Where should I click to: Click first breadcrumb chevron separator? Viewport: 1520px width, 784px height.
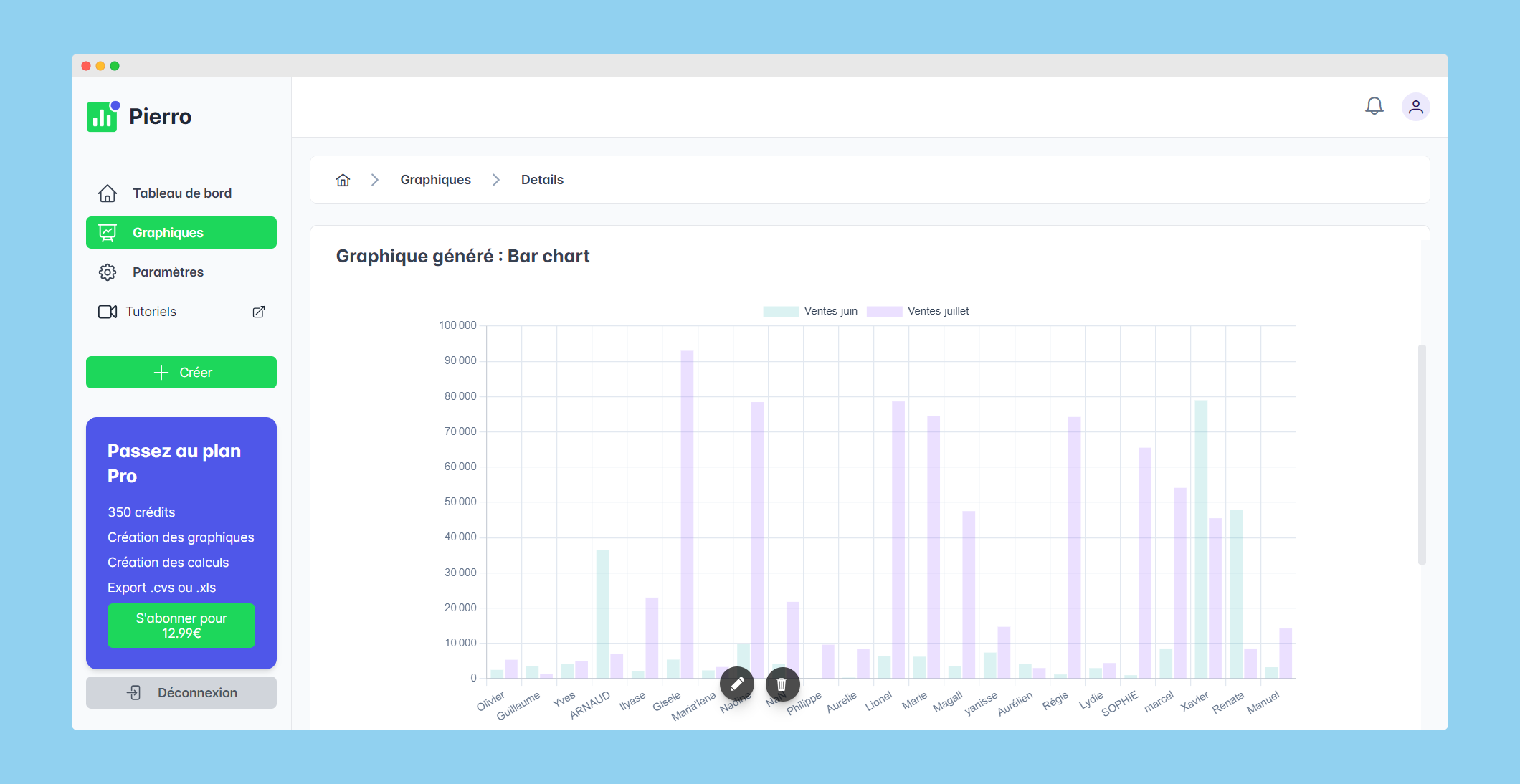(x=374, y=180)
